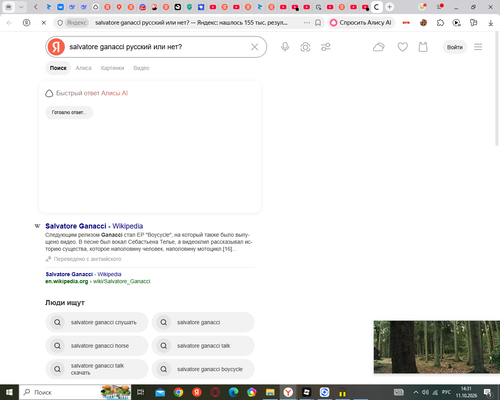500x400 pixels.
Task: Select suggestion salvatore ganacci слушать
Action: point(97,322)
